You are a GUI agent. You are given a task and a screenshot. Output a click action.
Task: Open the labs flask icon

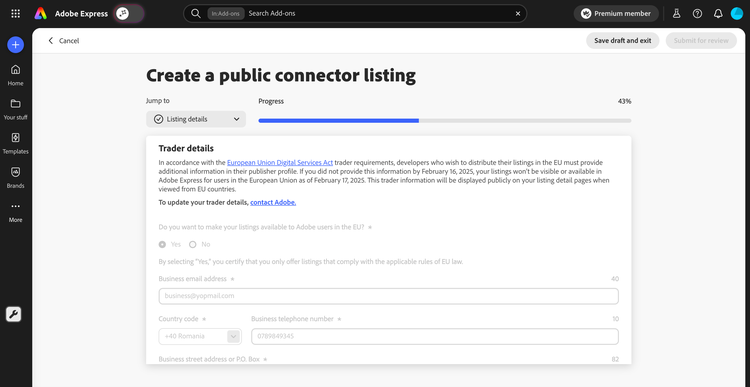pyautogui.click(x=676, y=13)
